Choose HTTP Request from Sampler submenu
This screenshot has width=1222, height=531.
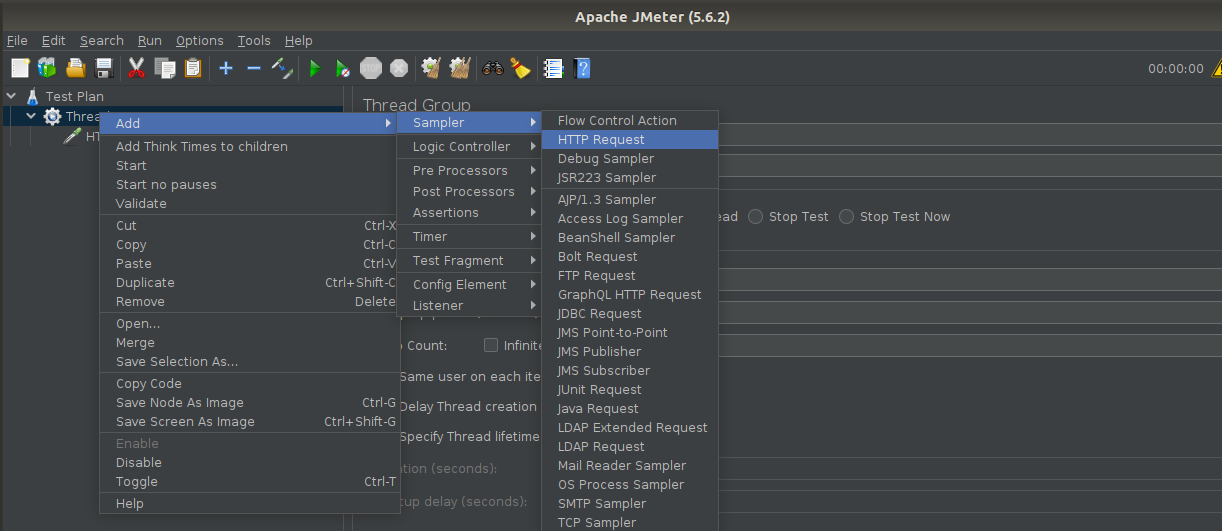(630, 139)
